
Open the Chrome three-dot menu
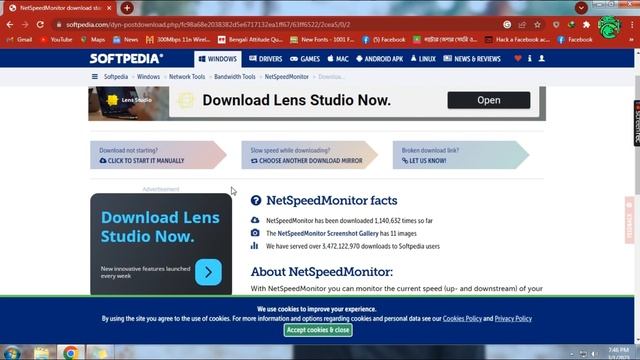coord(632,24)
